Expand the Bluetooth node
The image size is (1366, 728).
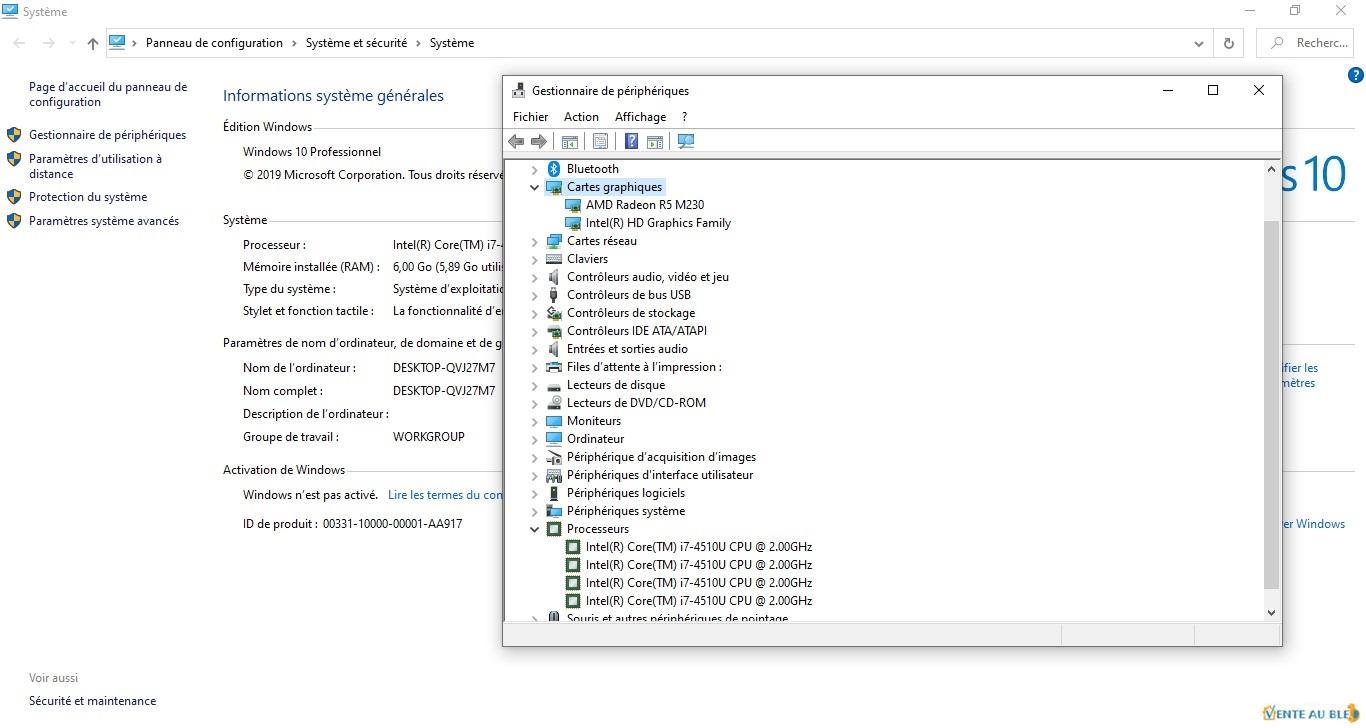click(x=534, y=169)
